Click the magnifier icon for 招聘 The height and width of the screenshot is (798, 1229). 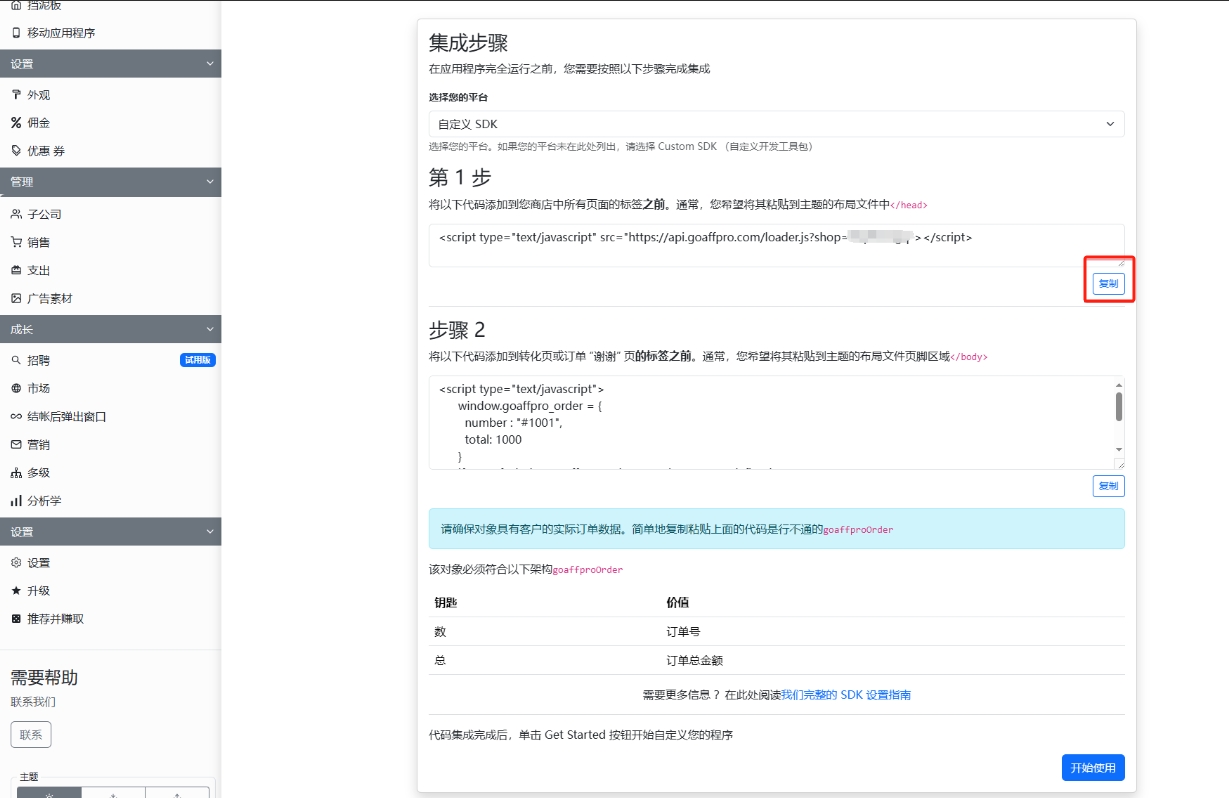point(16,361)
